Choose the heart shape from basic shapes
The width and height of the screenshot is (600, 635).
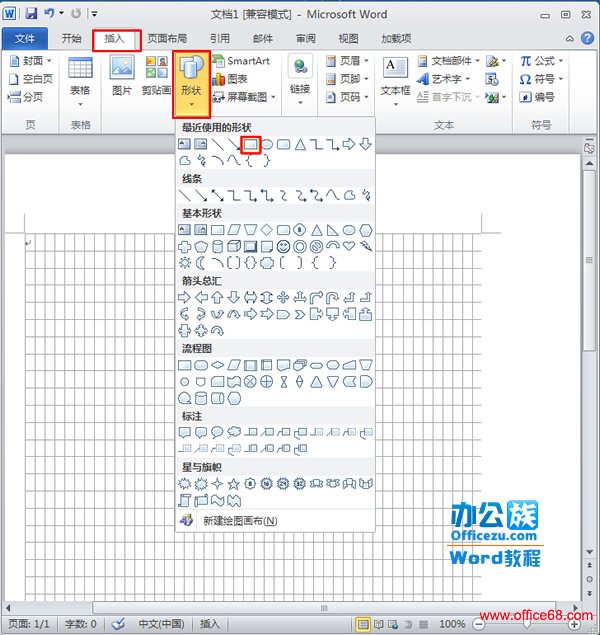point(349,246)
